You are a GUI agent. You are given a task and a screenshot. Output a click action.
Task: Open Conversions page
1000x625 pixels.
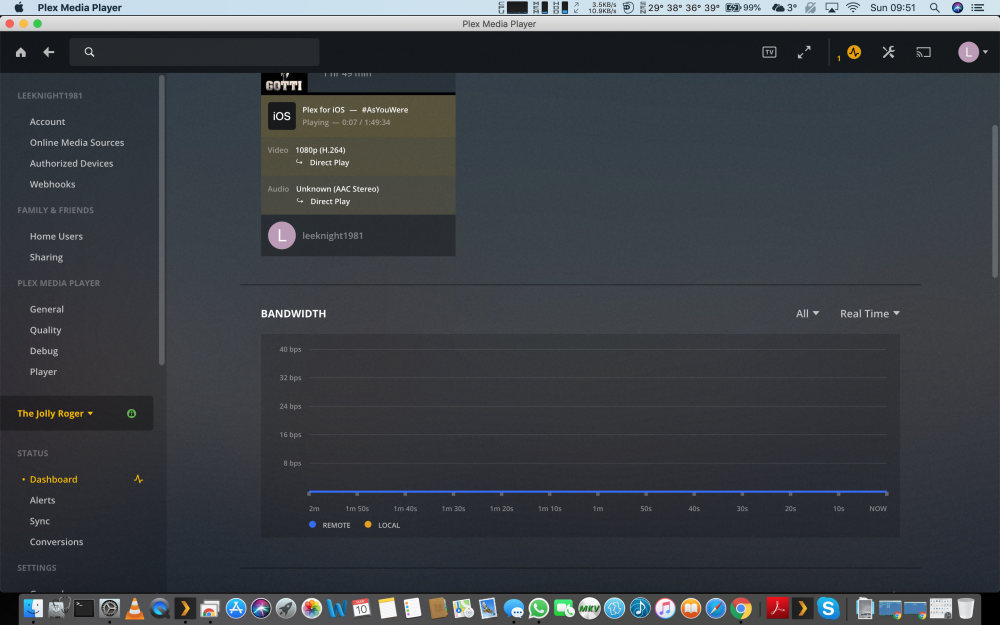pos(56,542)
